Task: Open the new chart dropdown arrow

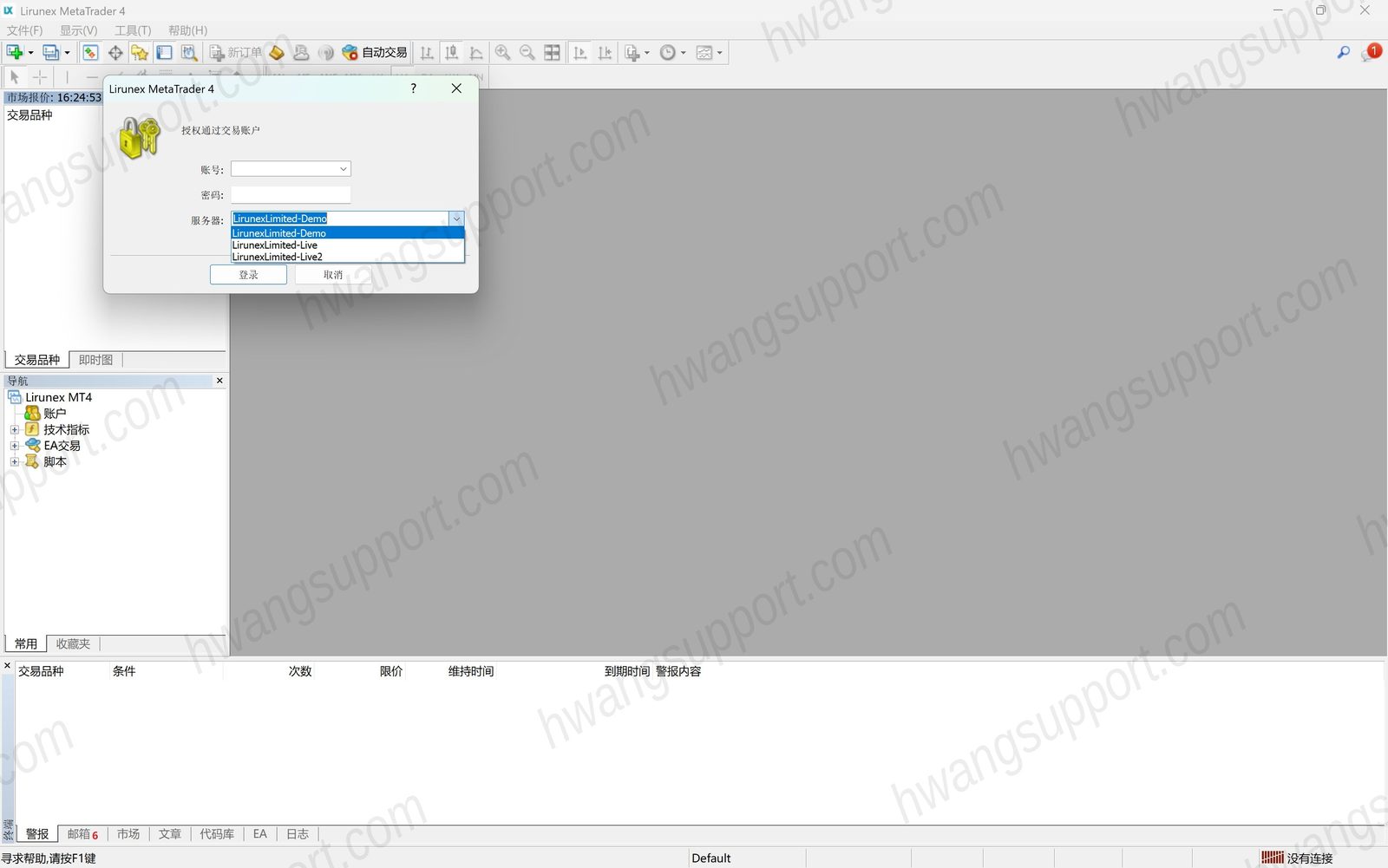Action: 31,53
